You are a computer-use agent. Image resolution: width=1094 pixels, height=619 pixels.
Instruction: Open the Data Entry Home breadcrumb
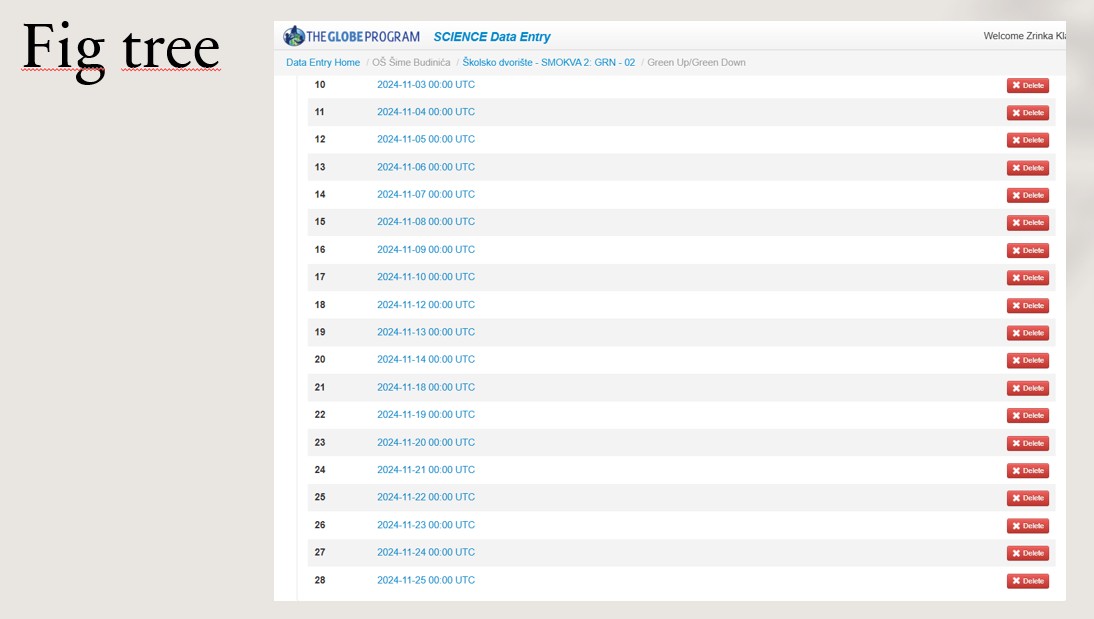[x=322, y=63]
